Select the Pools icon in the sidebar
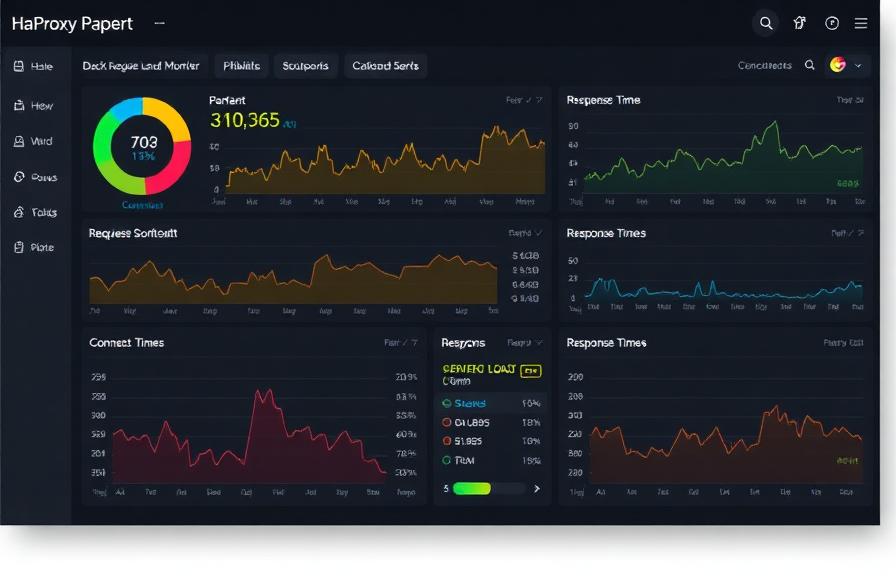 click(22, 176)
